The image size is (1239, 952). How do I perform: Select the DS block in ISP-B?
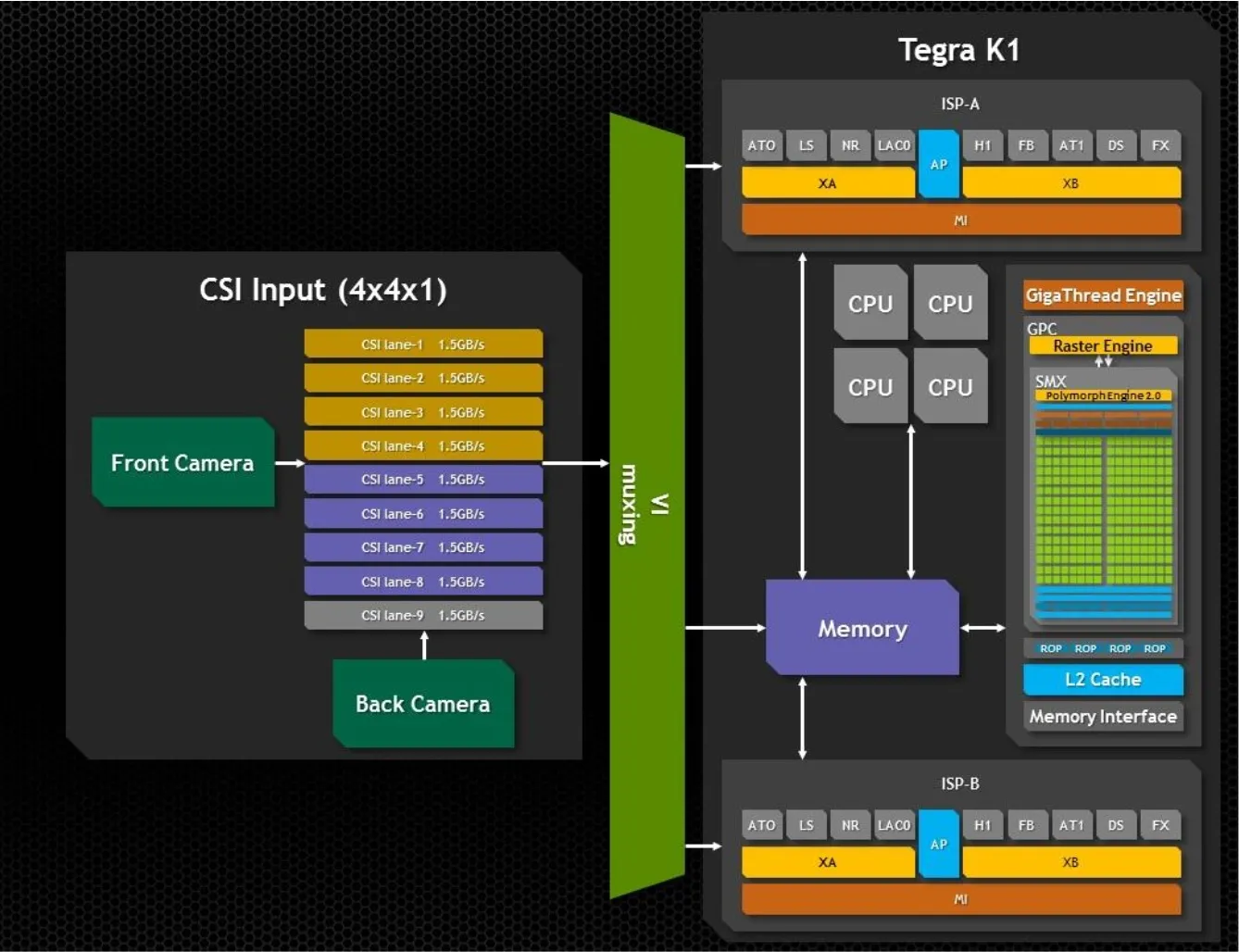(1116, 825)
